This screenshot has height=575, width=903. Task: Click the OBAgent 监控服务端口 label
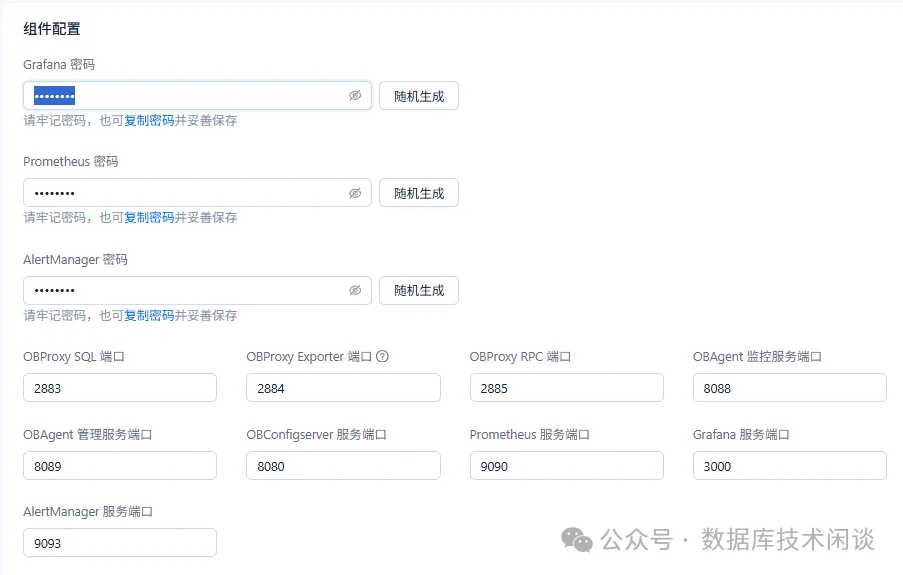pyautogui.click(x=757, y=357)
